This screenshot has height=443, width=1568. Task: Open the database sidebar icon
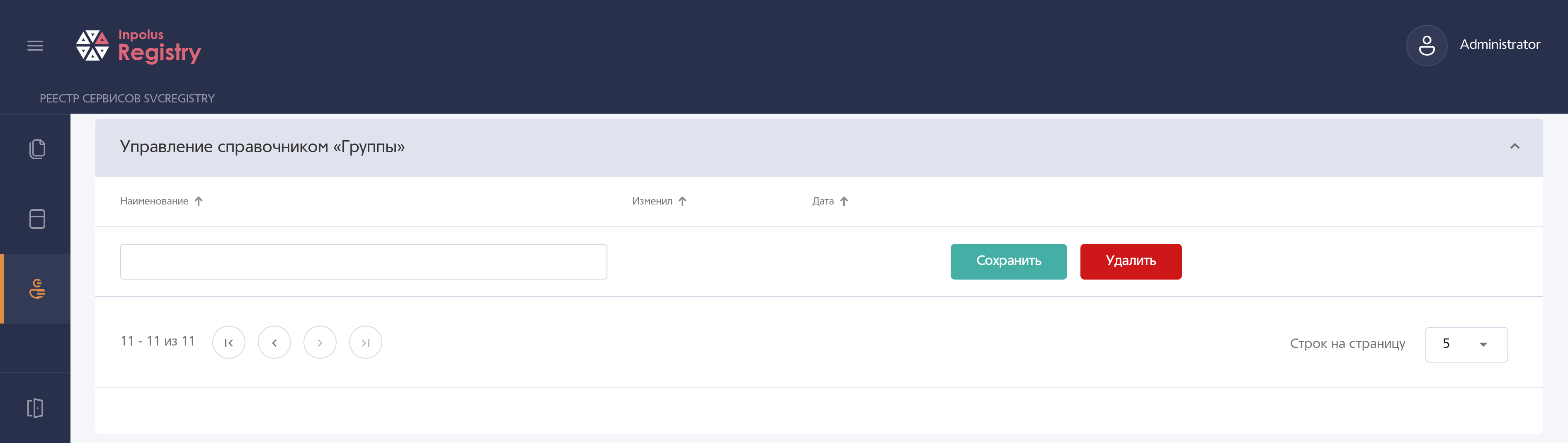tap(37, 219)
